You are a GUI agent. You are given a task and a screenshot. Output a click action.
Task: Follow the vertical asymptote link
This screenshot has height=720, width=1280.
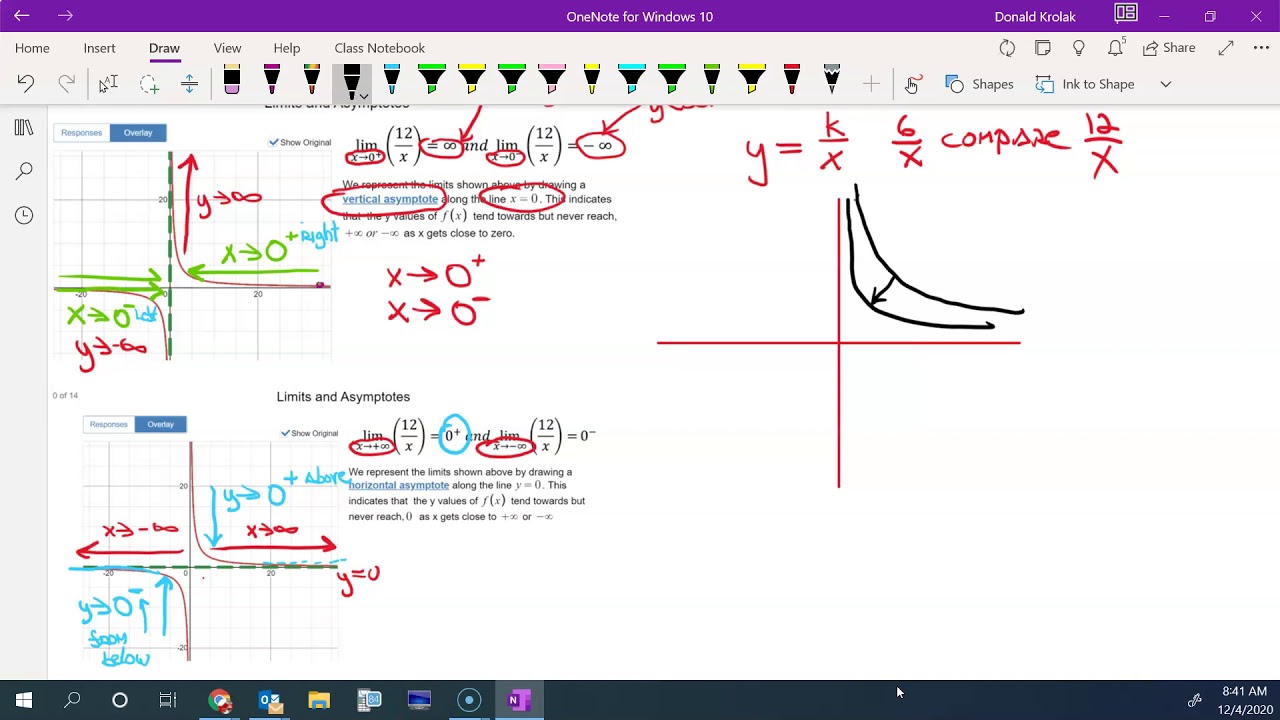point(390,199)
